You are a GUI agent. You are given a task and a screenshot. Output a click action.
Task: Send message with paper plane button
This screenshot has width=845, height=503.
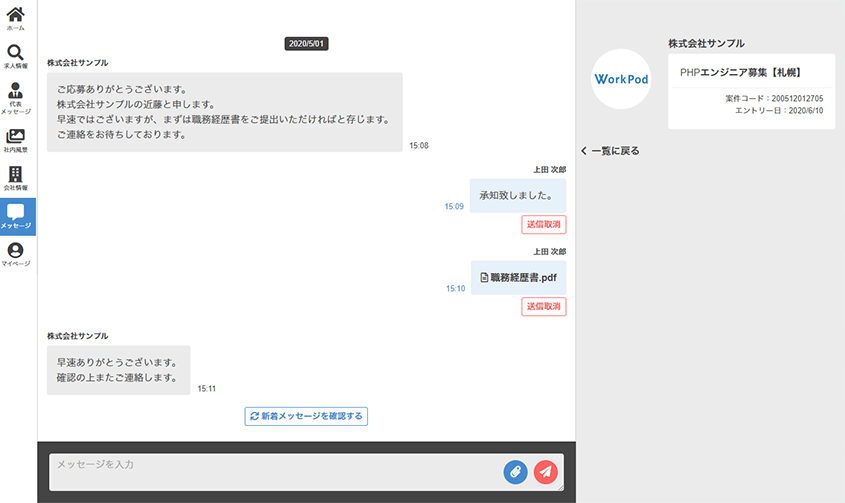545,472
